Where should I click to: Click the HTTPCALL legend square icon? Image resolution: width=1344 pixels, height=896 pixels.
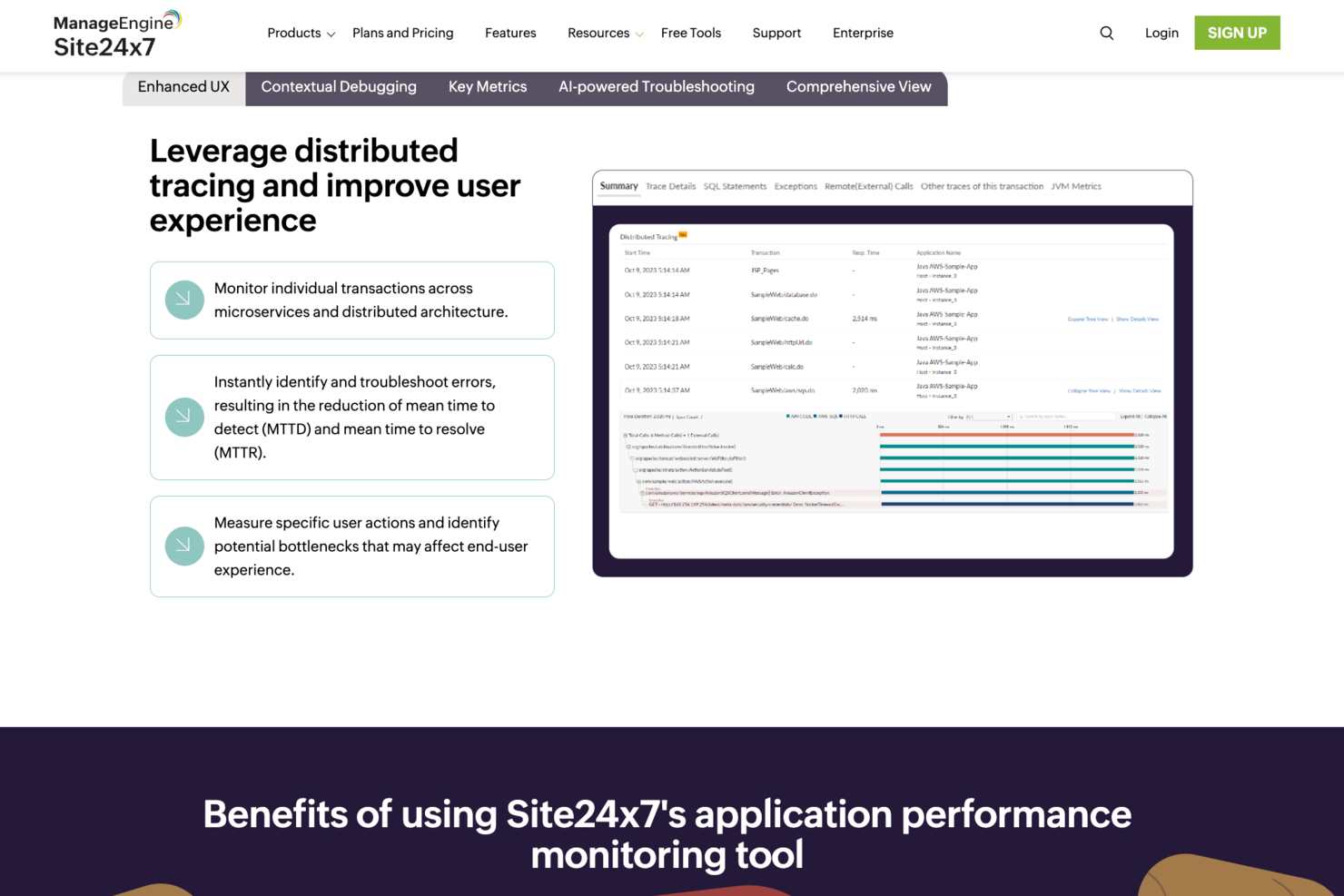[x=841, y=416]
